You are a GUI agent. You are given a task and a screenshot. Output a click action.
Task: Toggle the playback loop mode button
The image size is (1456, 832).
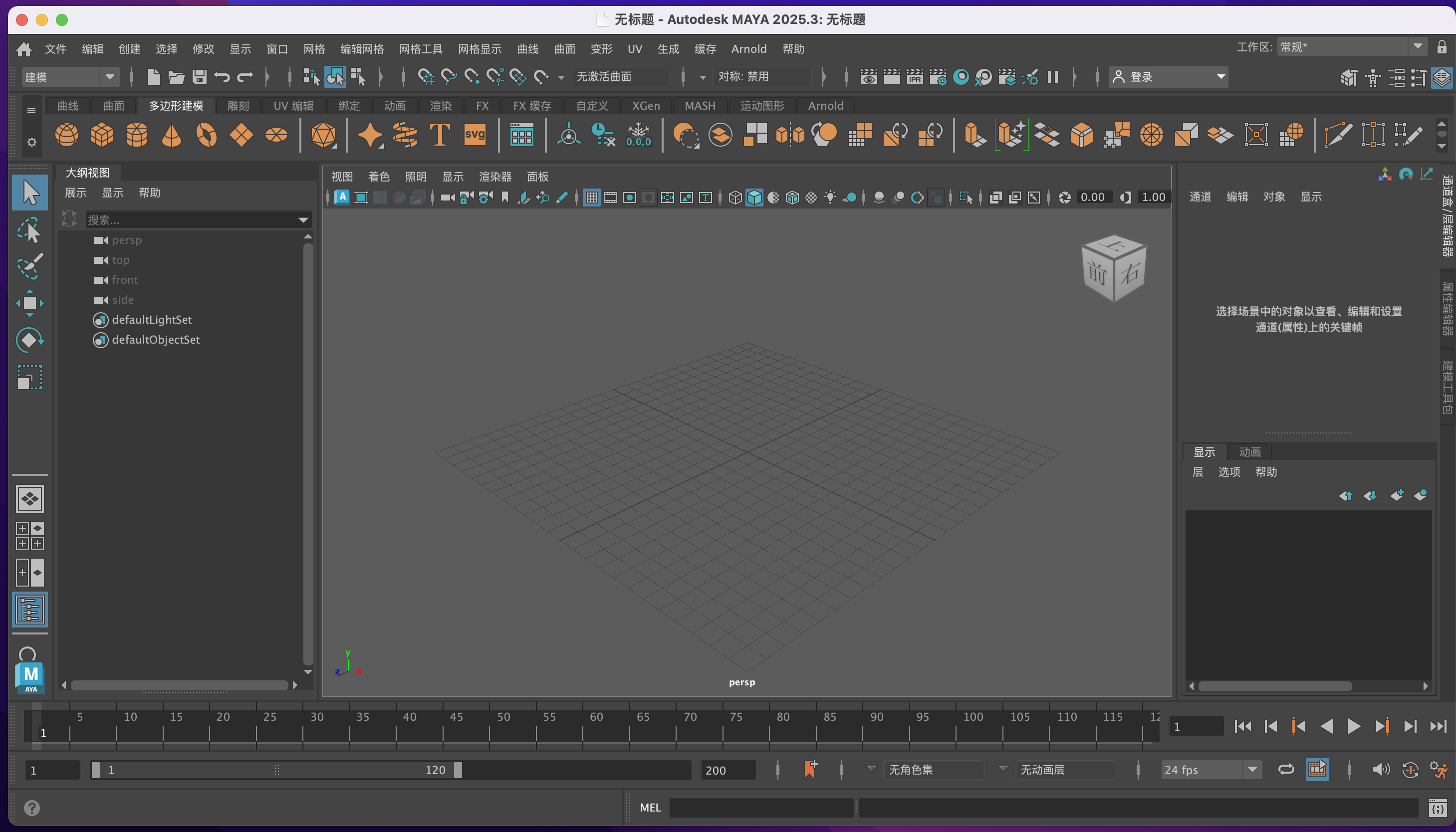[x=1286, y=770]
